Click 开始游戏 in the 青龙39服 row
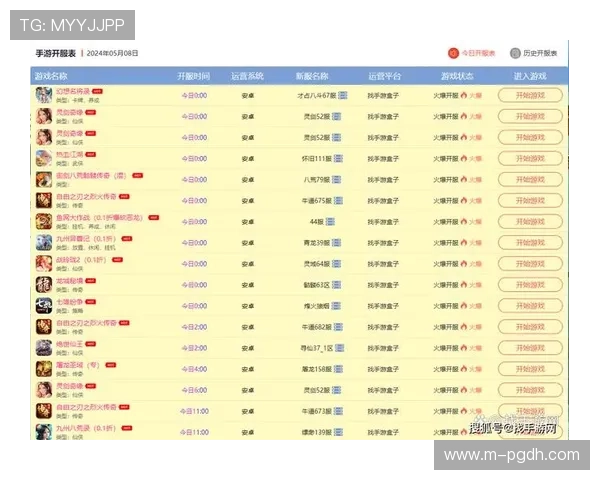The height and width of the screenshot is (480, 600). coord(530,243)
